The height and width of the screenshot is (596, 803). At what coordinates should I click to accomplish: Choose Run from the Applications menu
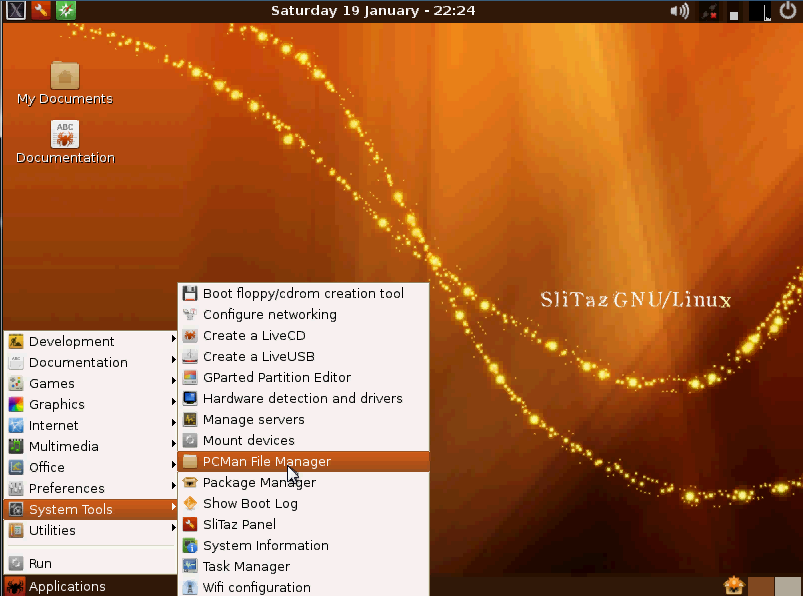(91, 564)
